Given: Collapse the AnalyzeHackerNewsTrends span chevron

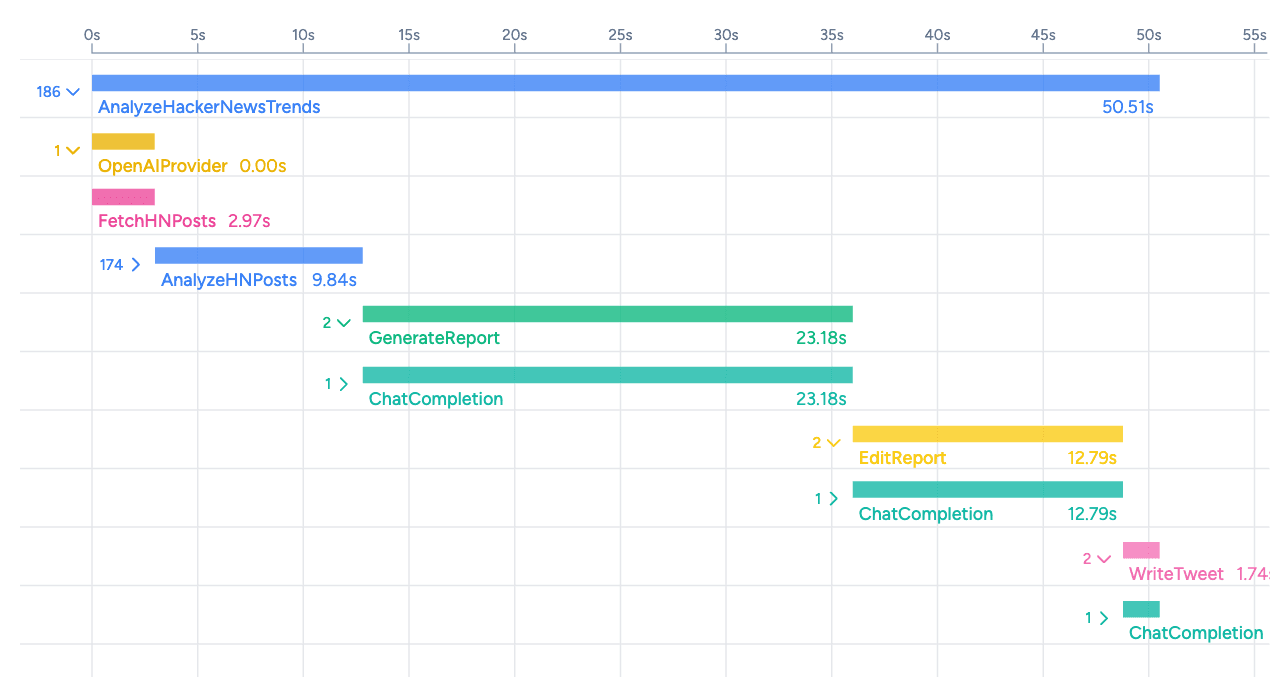Looking at the screenshot, I should pos(72,92).
